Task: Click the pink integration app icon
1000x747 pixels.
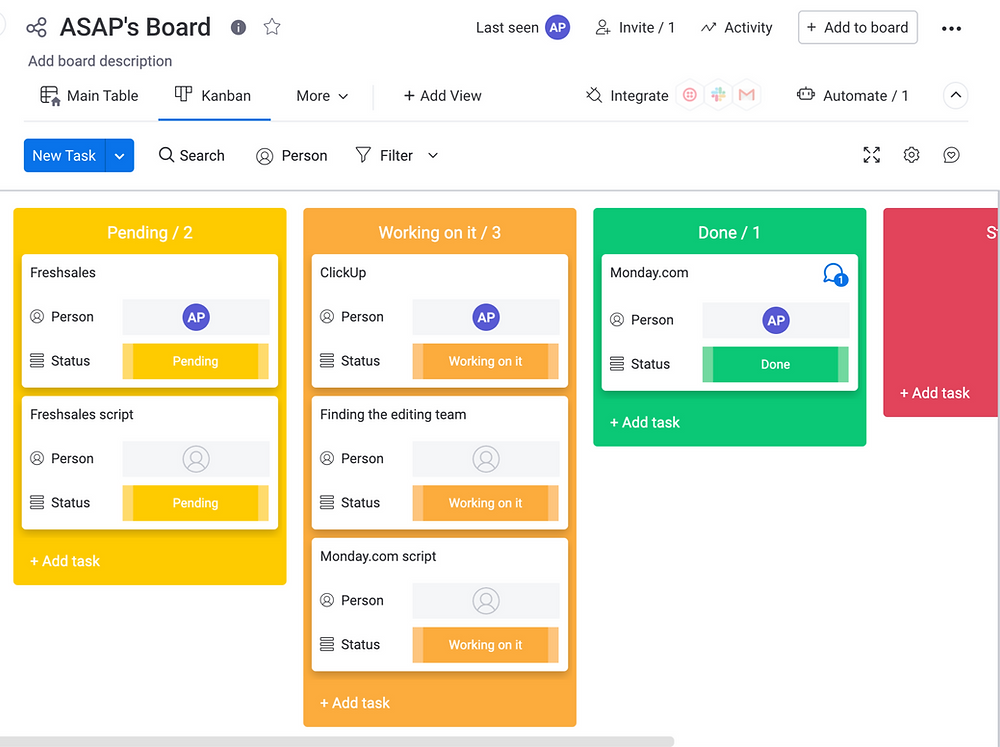Action: coord(689,95)
